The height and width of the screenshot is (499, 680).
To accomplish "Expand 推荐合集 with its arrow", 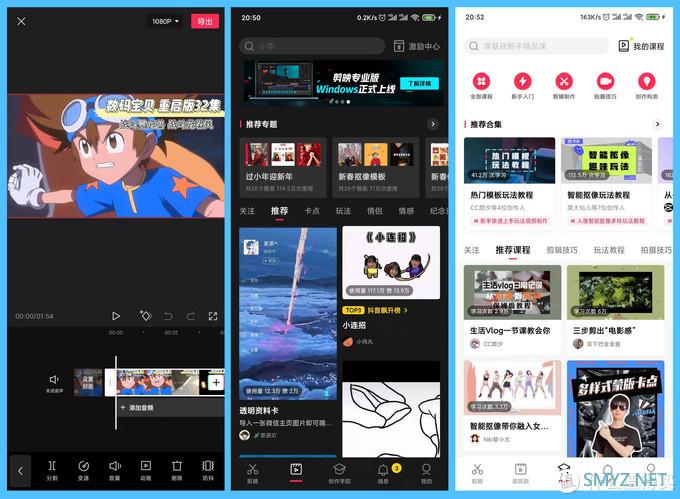I will [657, 124].
